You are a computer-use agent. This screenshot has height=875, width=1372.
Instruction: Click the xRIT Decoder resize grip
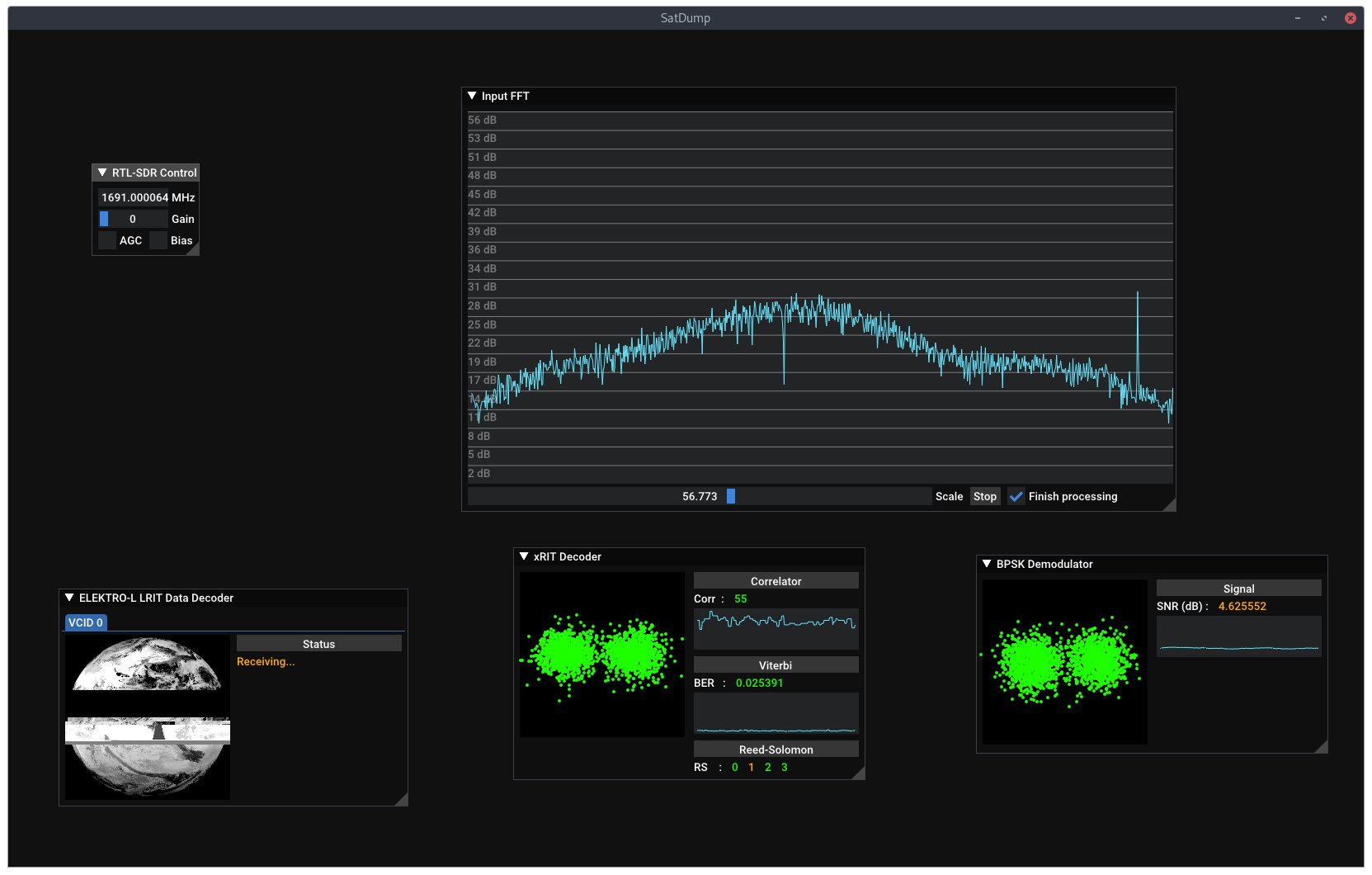pos(859,773)
